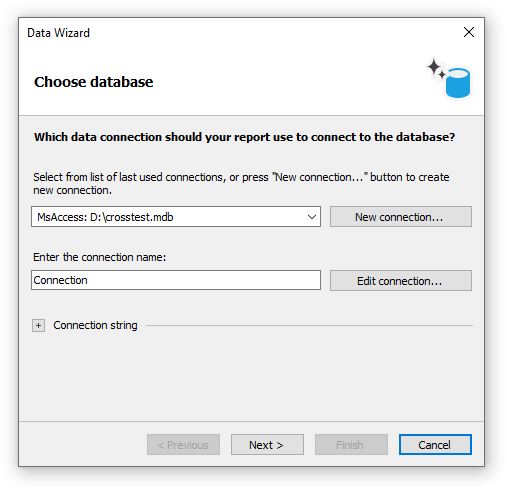
Task: Click the Data Wizard title bar text
Action: pyautogui.click(x=58, y=33)
